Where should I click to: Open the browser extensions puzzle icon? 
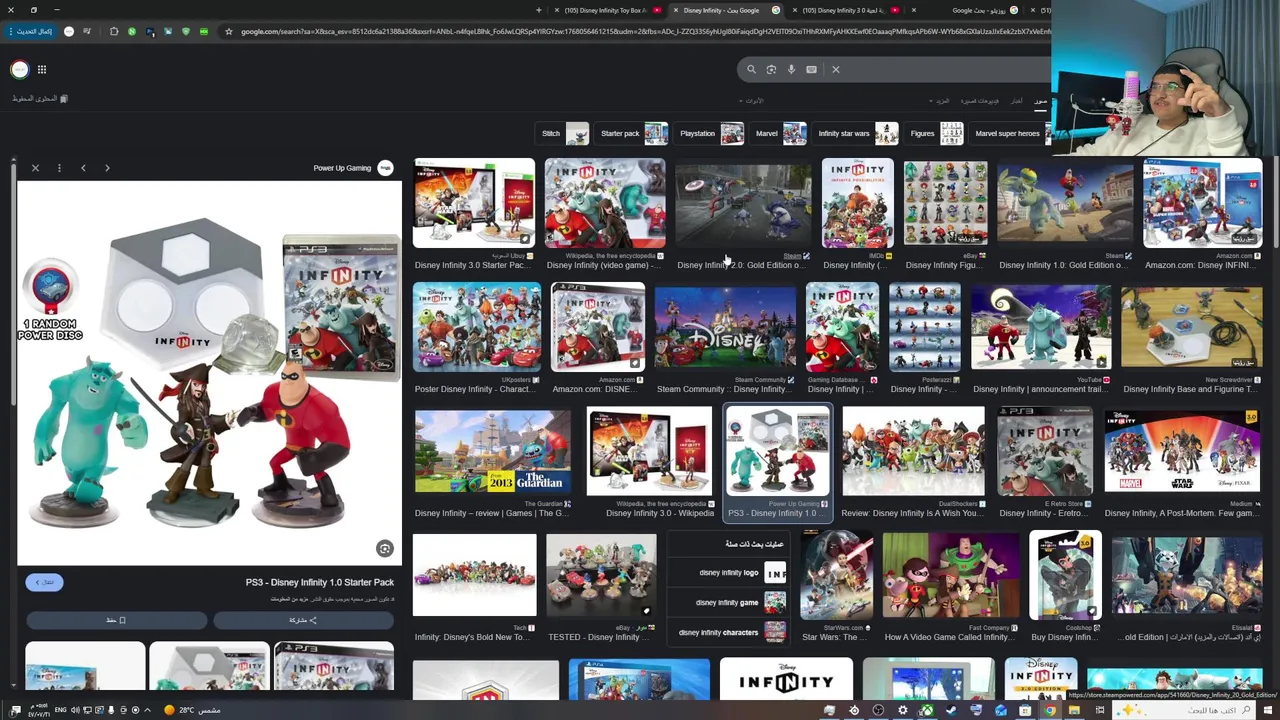pos(114,32)
